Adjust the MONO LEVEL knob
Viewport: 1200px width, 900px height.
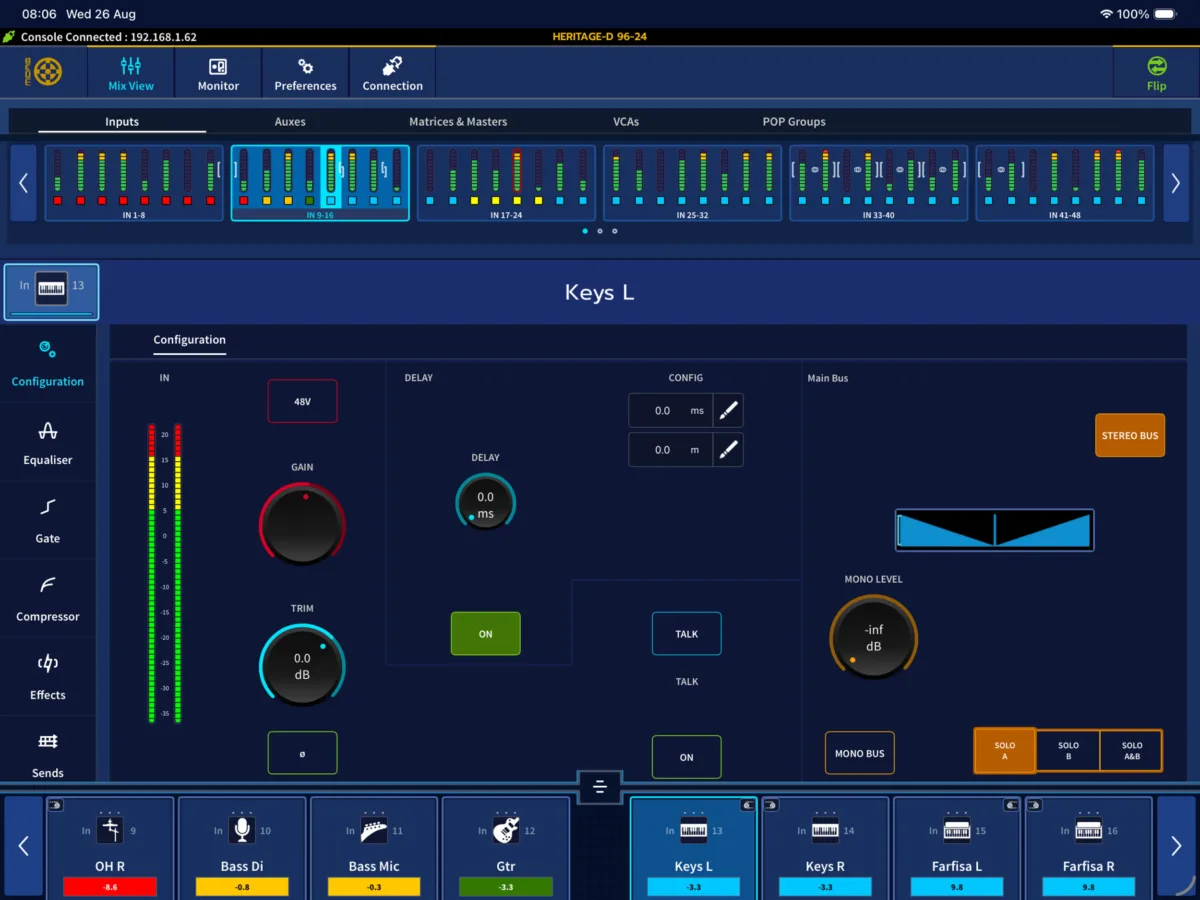point(873,637)
